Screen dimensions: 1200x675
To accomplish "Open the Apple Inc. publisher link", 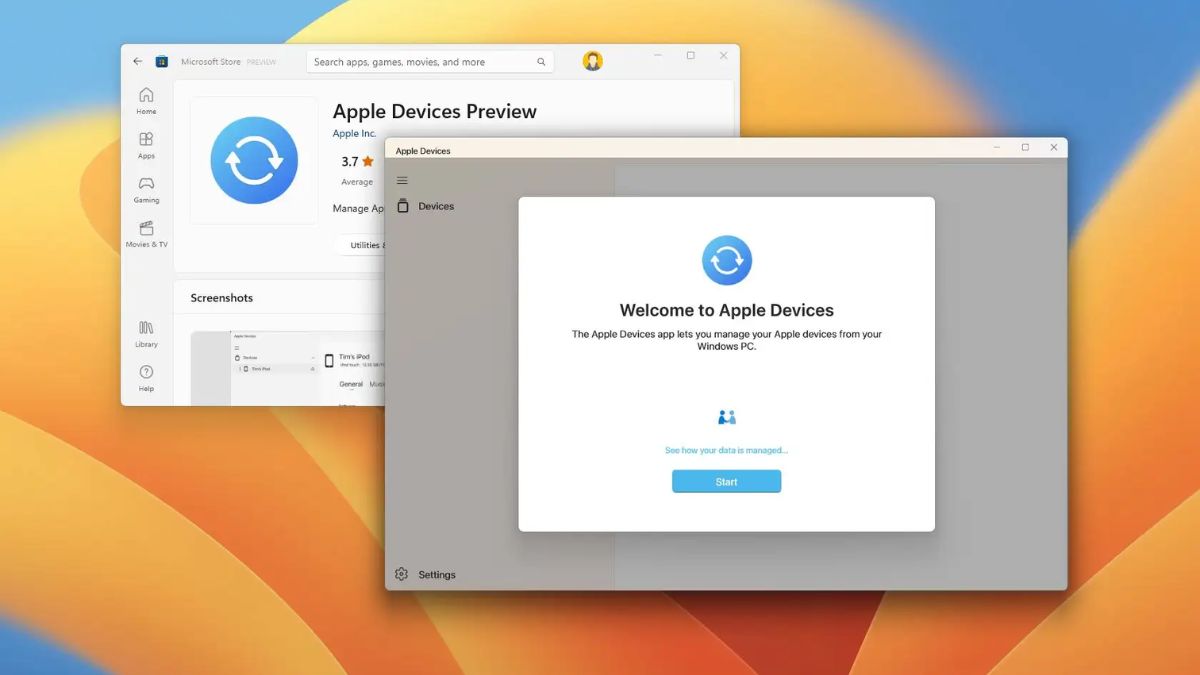I will (x=354, y=134).
